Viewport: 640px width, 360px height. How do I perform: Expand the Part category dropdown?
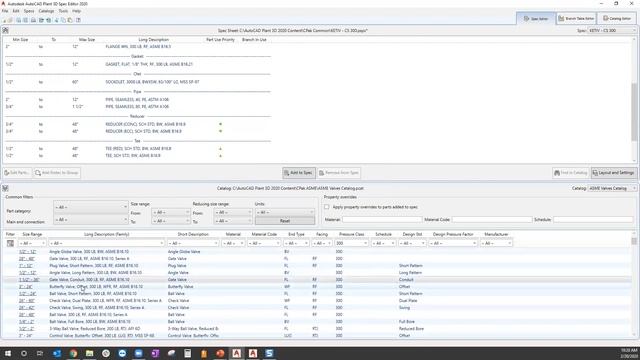click(91, 207)
